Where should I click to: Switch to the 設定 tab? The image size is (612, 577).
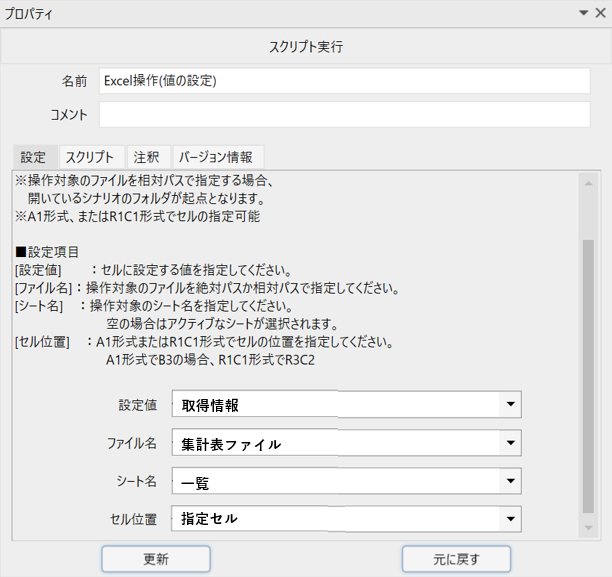pyautogui.click(x=34, y=157)
